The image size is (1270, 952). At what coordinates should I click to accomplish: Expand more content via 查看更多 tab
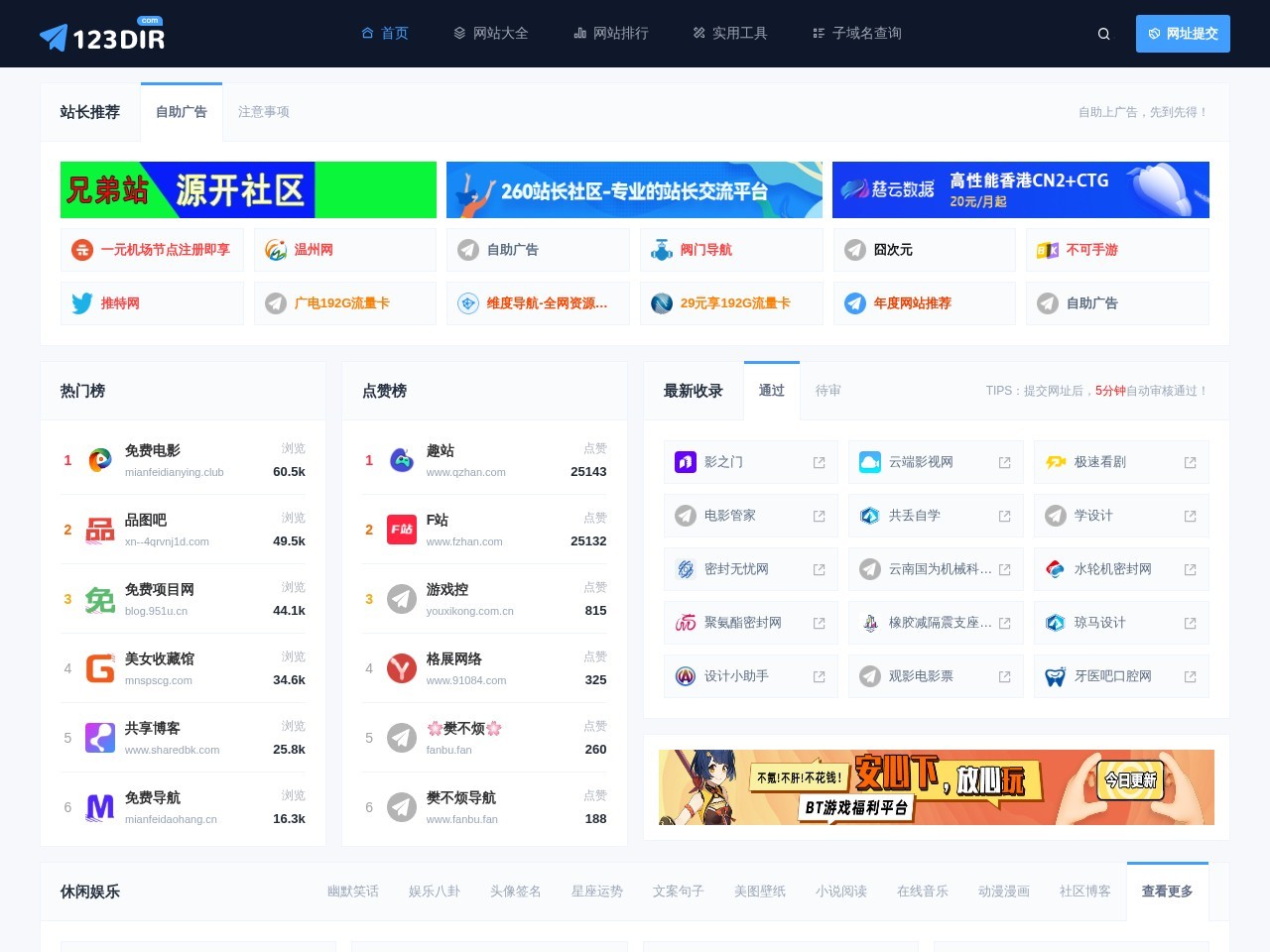point(1168,892)
